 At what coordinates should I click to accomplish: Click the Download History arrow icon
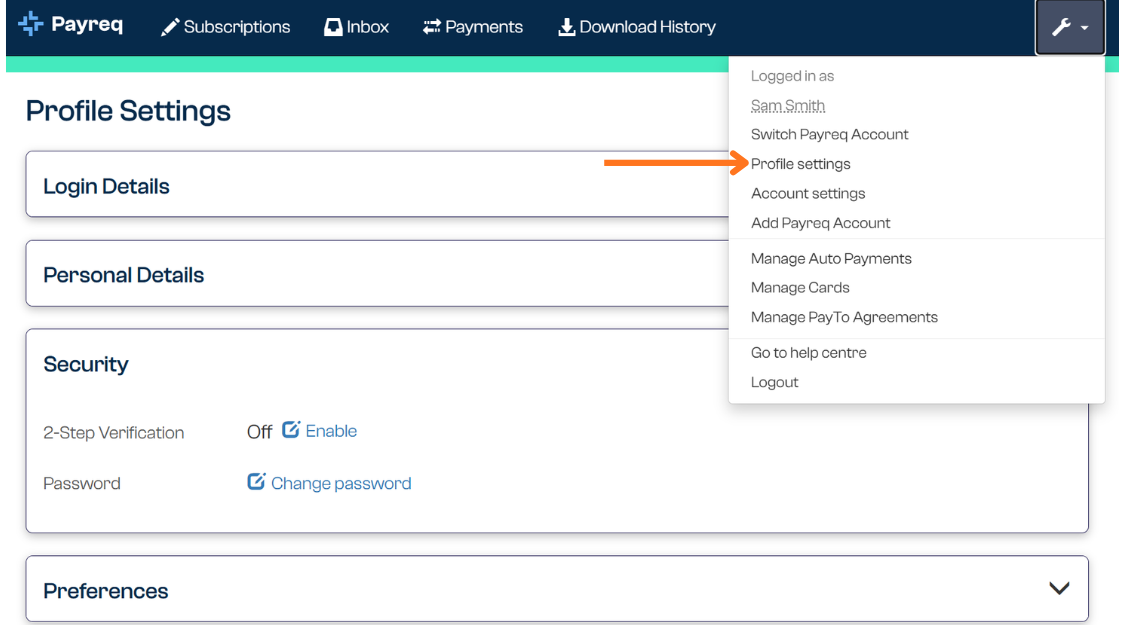click(x=566, y=27)
